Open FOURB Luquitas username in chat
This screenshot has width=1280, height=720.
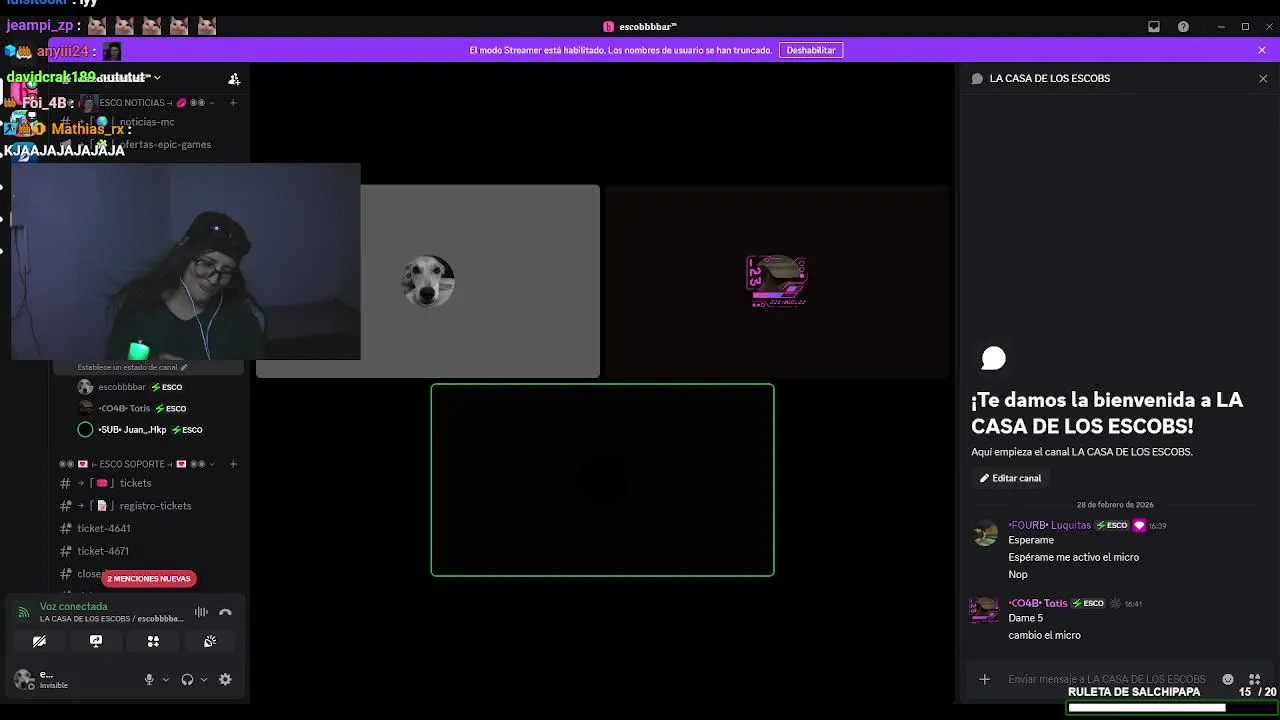(x=1049, y=525)
